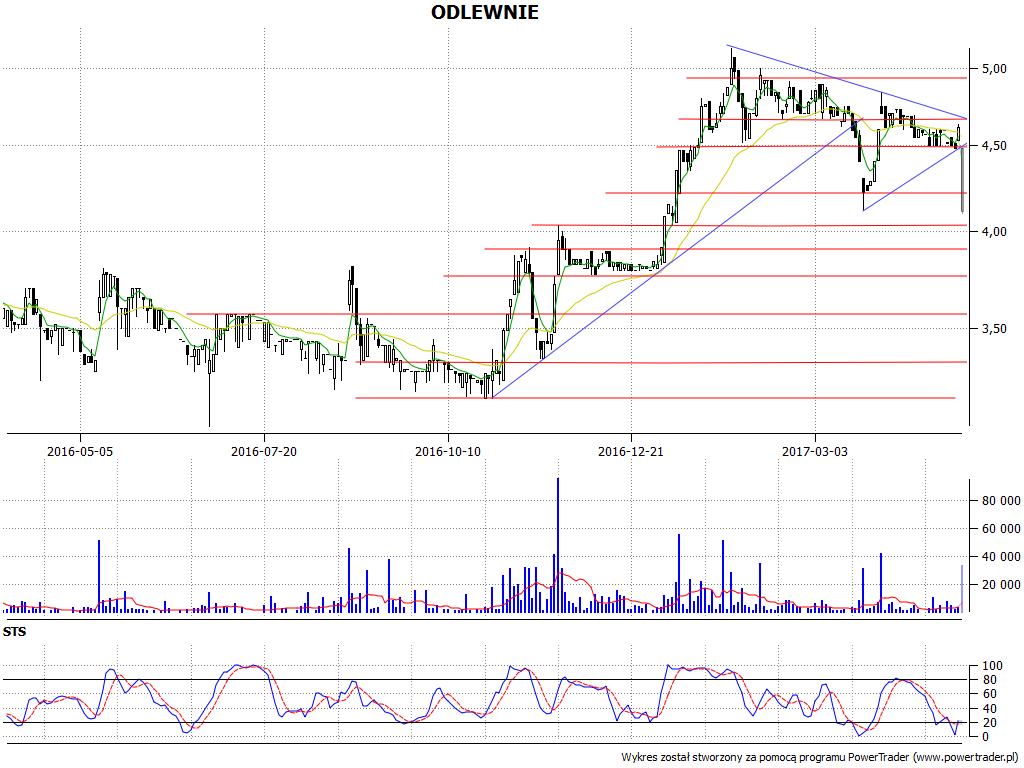Click the ODLEWNIE chart title
Viewport: 1024px width, 768px height.
click(485, 12)
